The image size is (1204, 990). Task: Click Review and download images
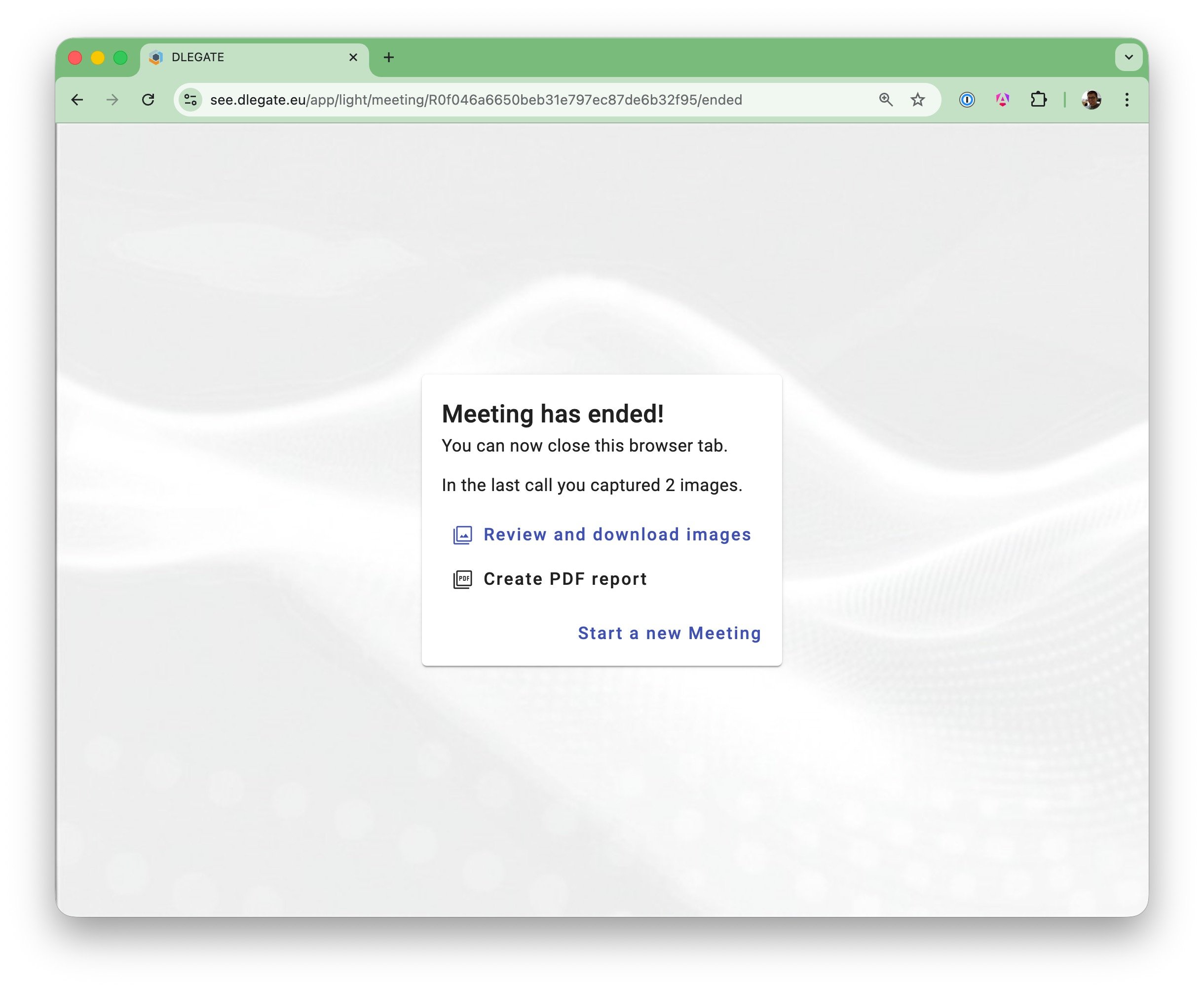coord(617,534)
